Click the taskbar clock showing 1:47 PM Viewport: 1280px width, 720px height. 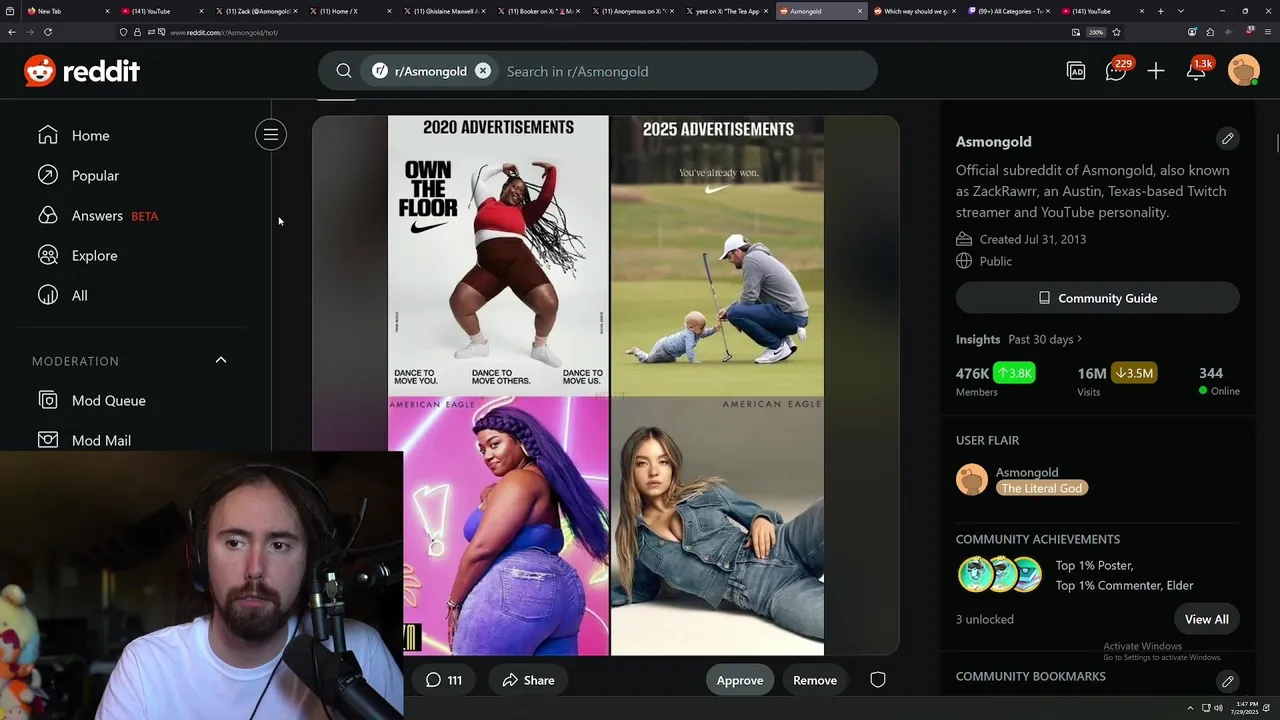pos(1246,708)
